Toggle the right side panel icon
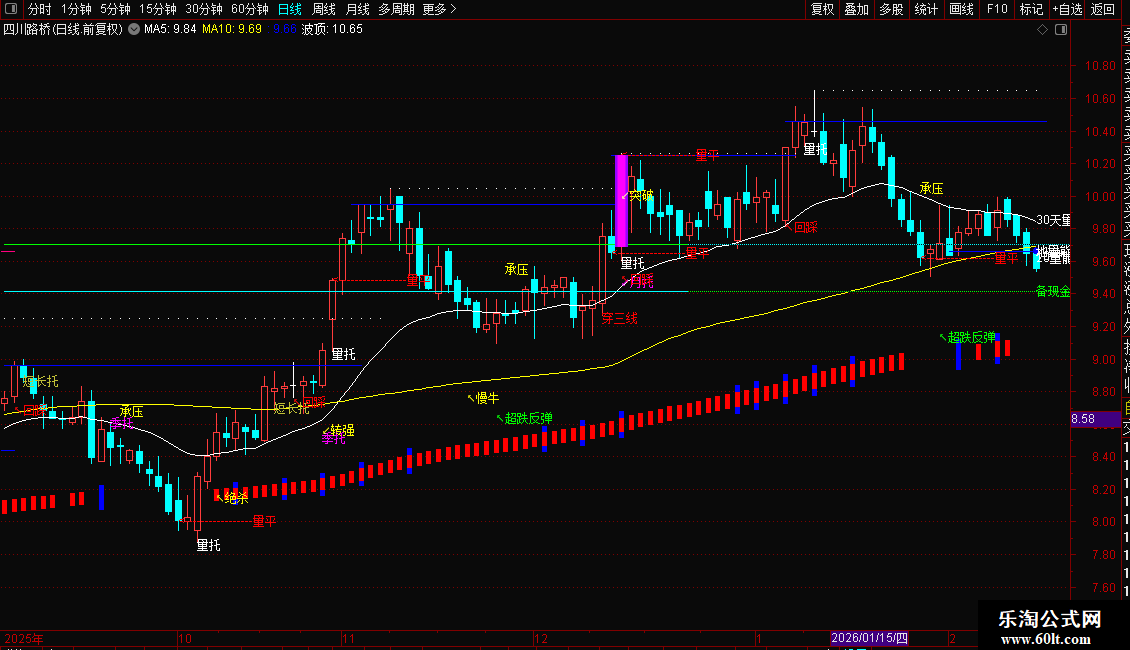Image resolution: width=1130 pixels, height=650 pixels. pos(1061,30)
